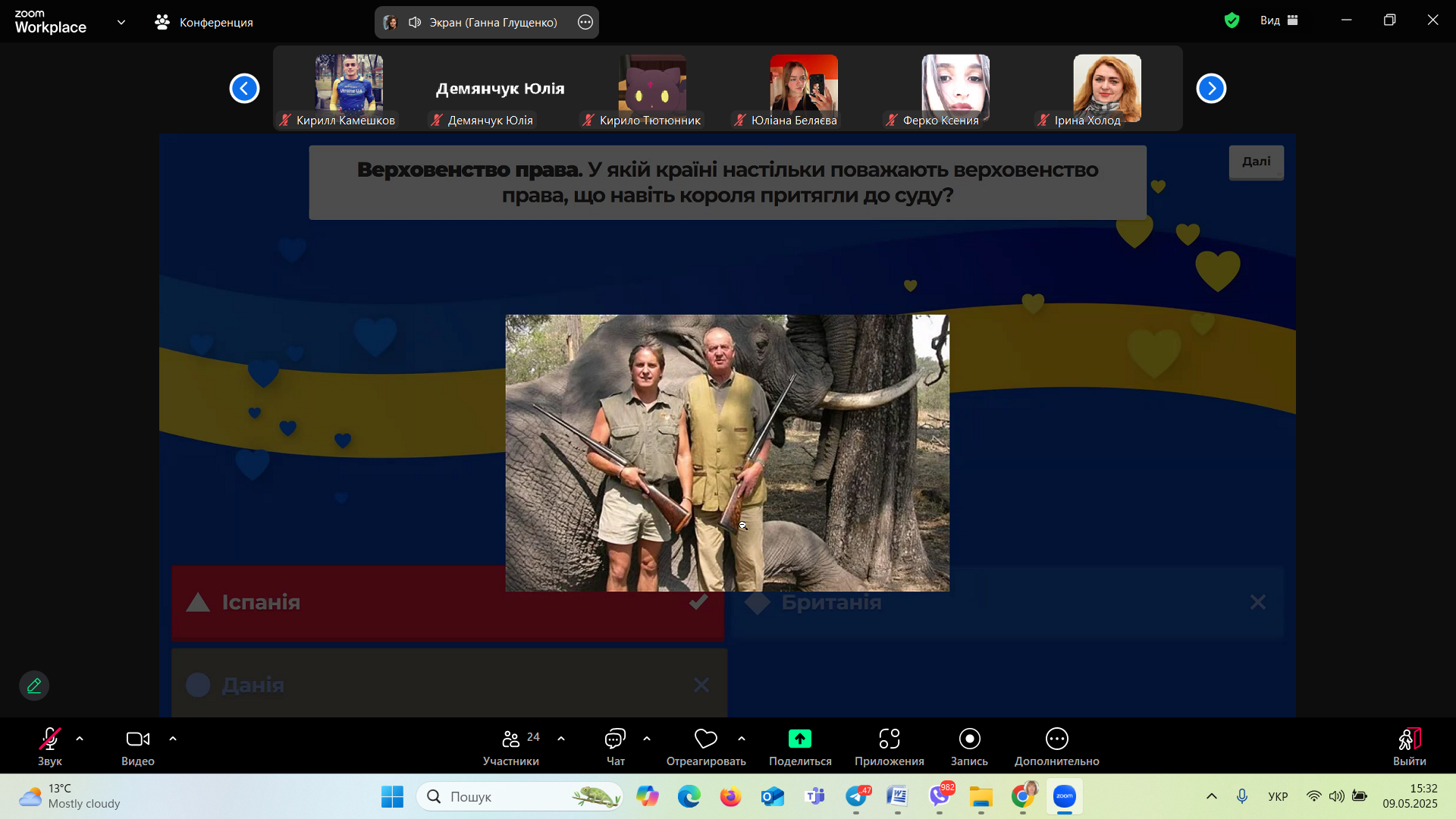Open Zoom Workplace dropdown chevron
The height and width of the screenshot is (819, 1456).
tap(121, 22)
